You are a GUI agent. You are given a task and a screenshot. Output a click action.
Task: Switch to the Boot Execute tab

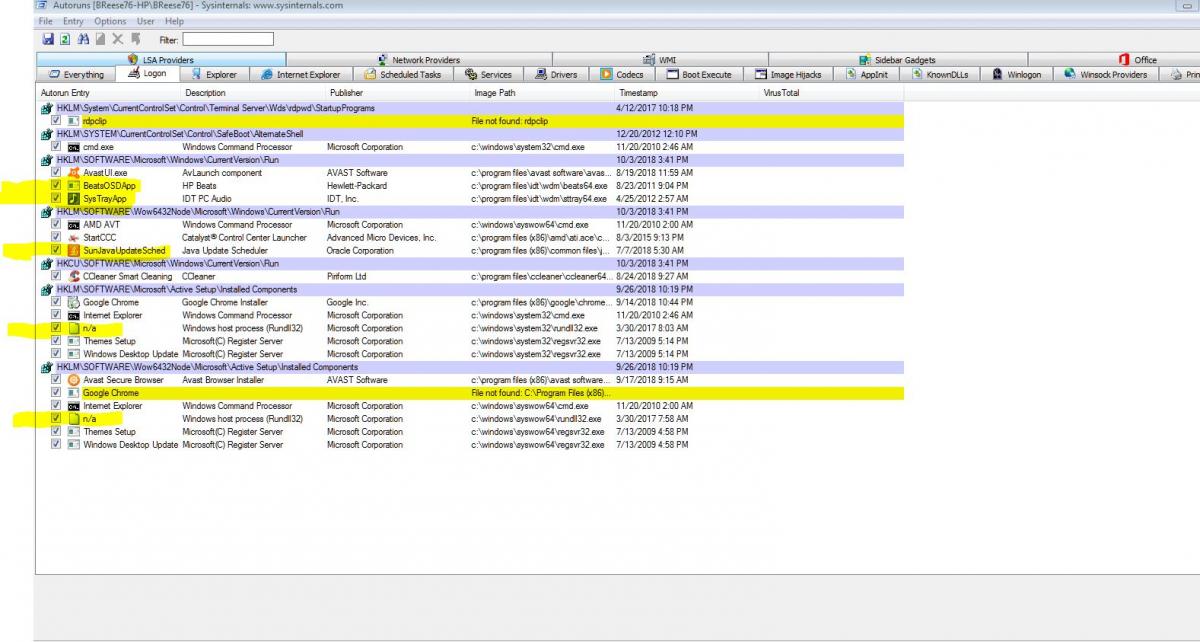(699, 75)
